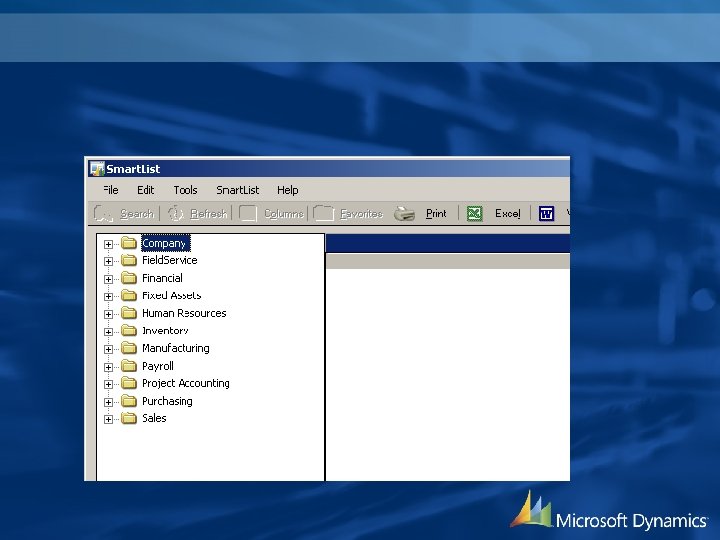Expand the Sales tree node
Viewport: 720px width, 540px height.
pos(108,419)
